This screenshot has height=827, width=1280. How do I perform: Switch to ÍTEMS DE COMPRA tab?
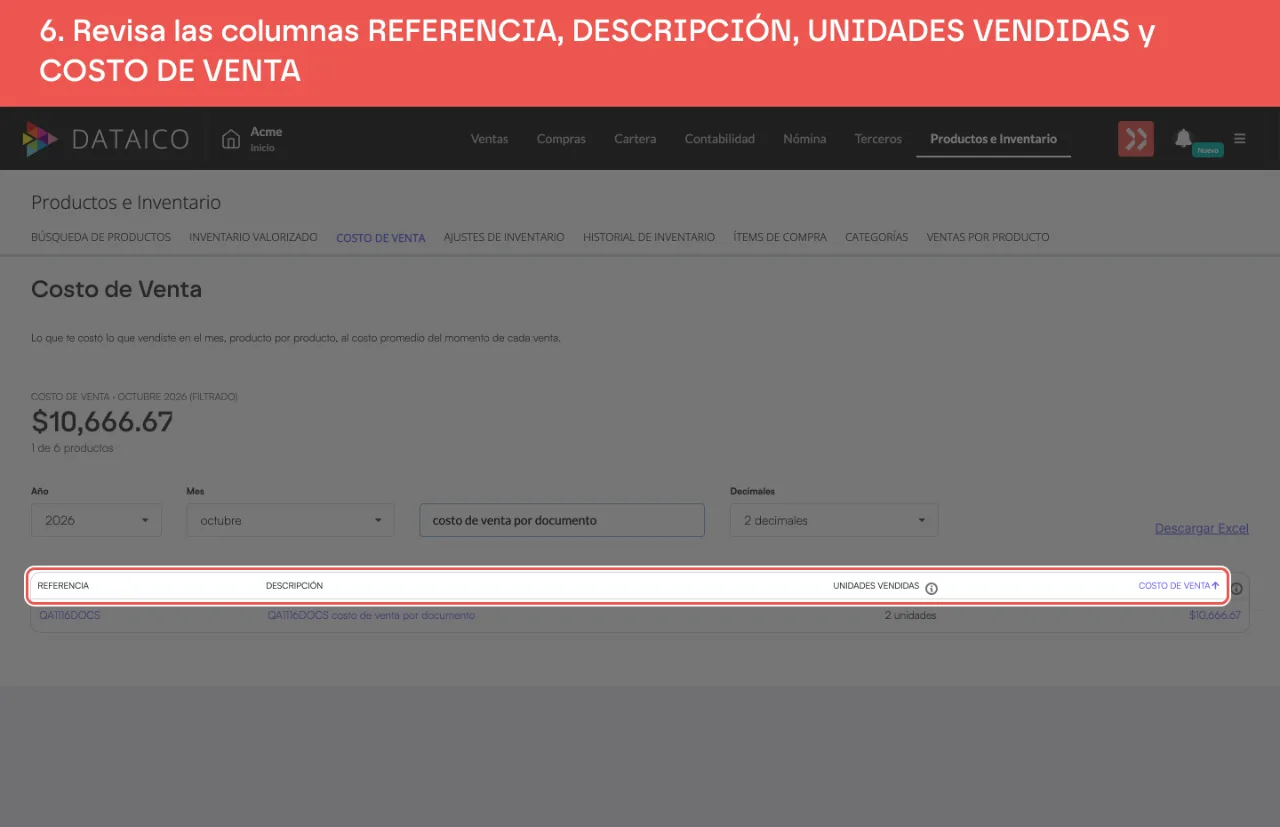780,237
